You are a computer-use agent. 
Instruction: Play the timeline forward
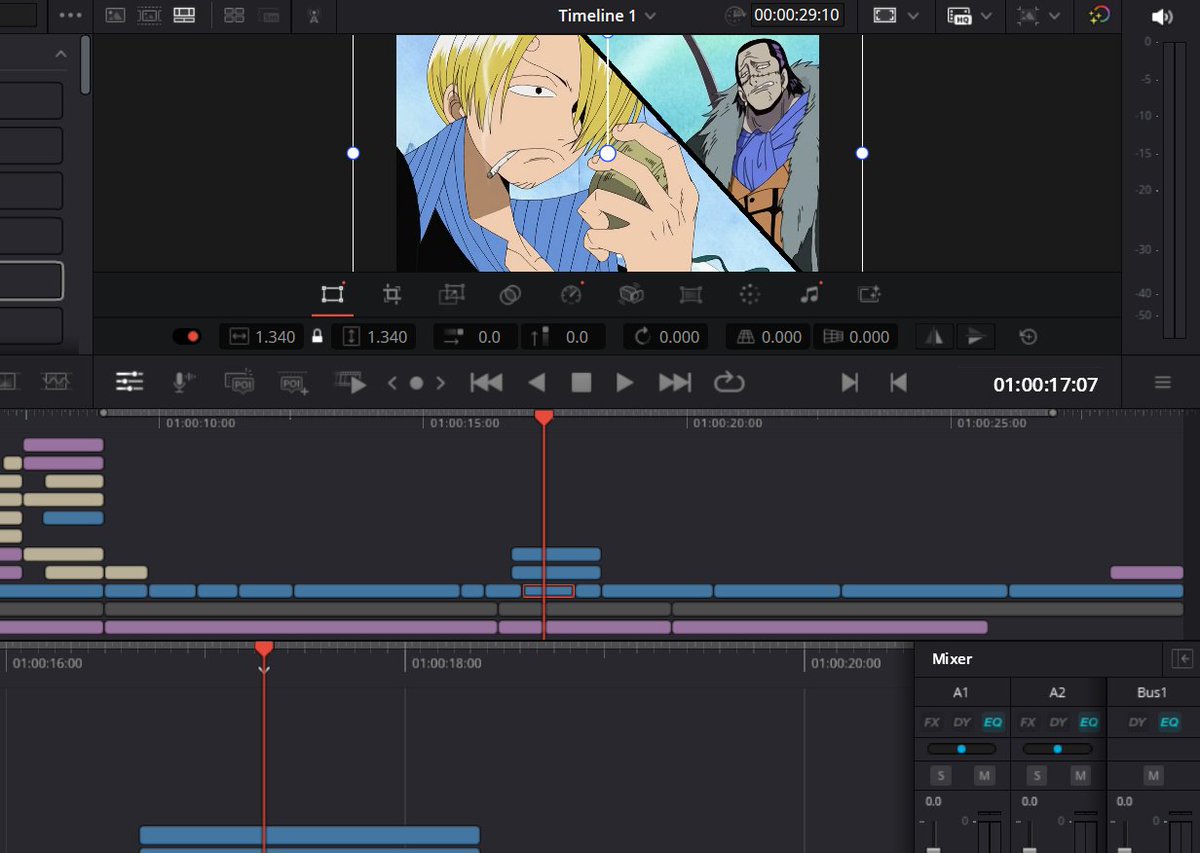point(625,382)
